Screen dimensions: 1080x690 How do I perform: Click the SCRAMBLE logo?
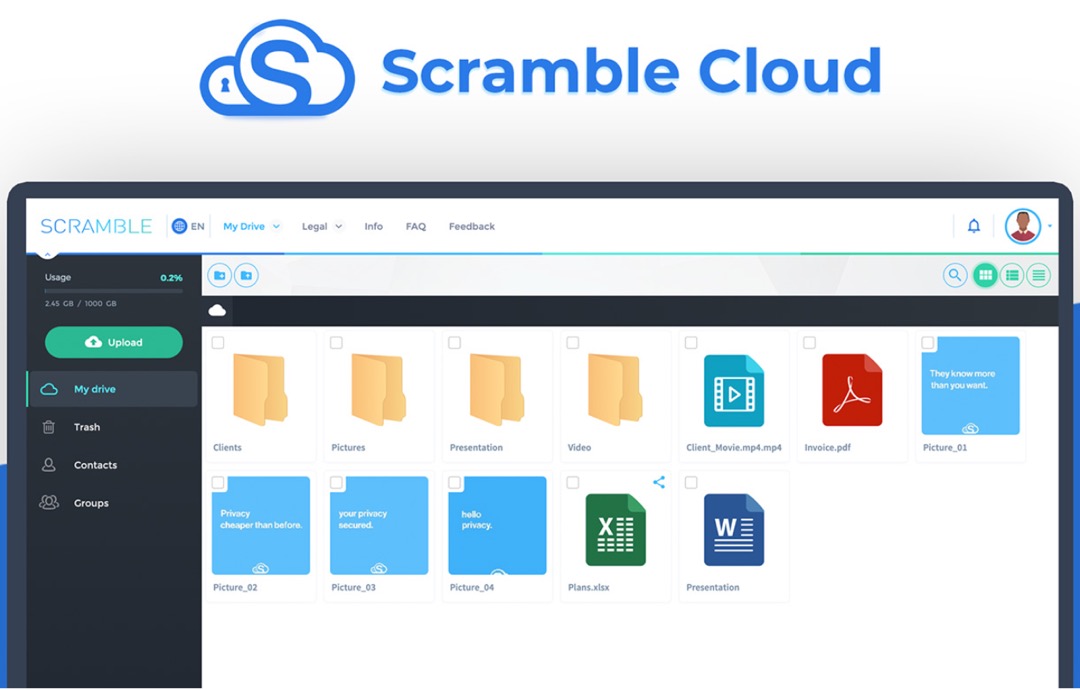pyautogui.click(x=96, y=226)
